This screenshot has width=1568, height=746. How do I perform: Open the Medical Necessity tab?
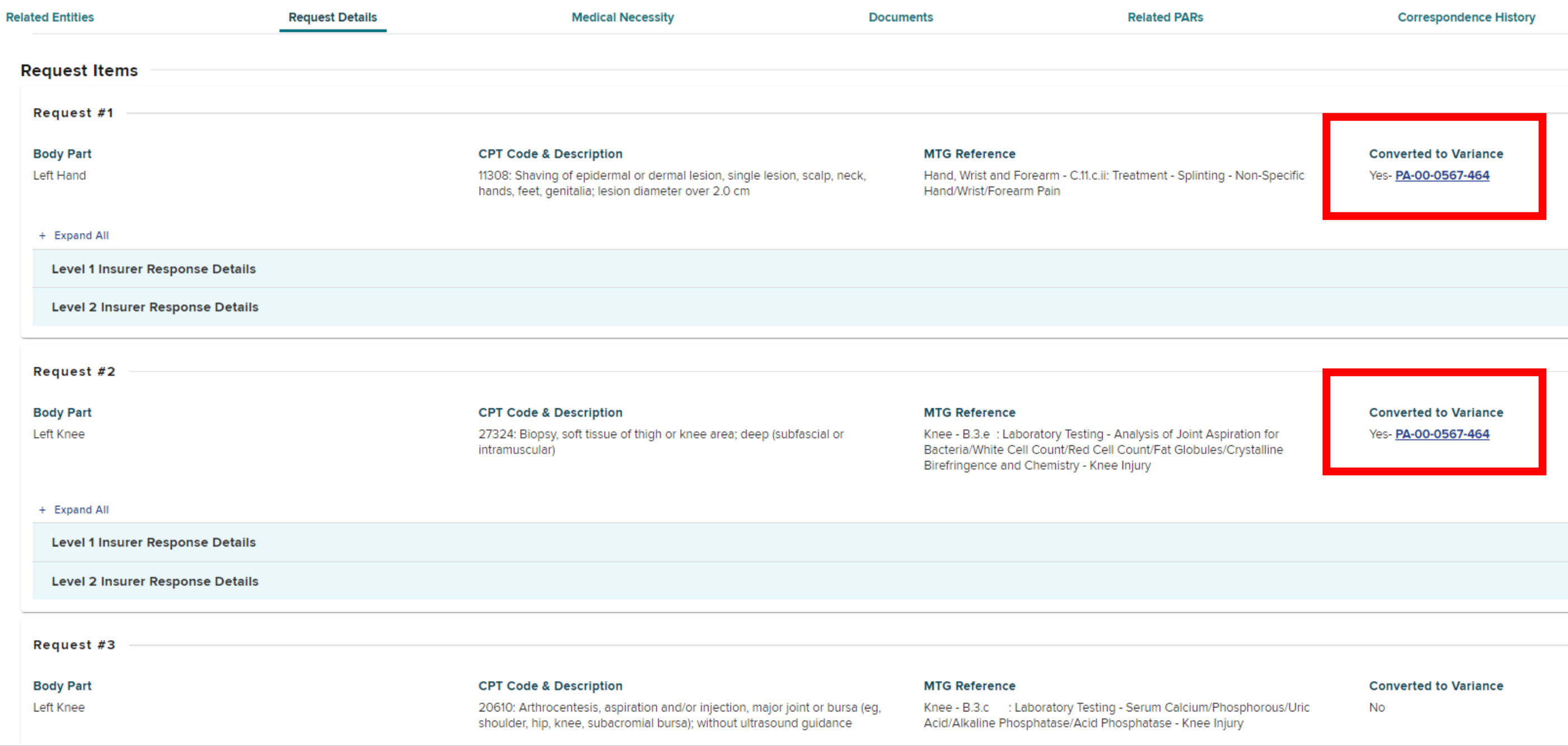622,17
